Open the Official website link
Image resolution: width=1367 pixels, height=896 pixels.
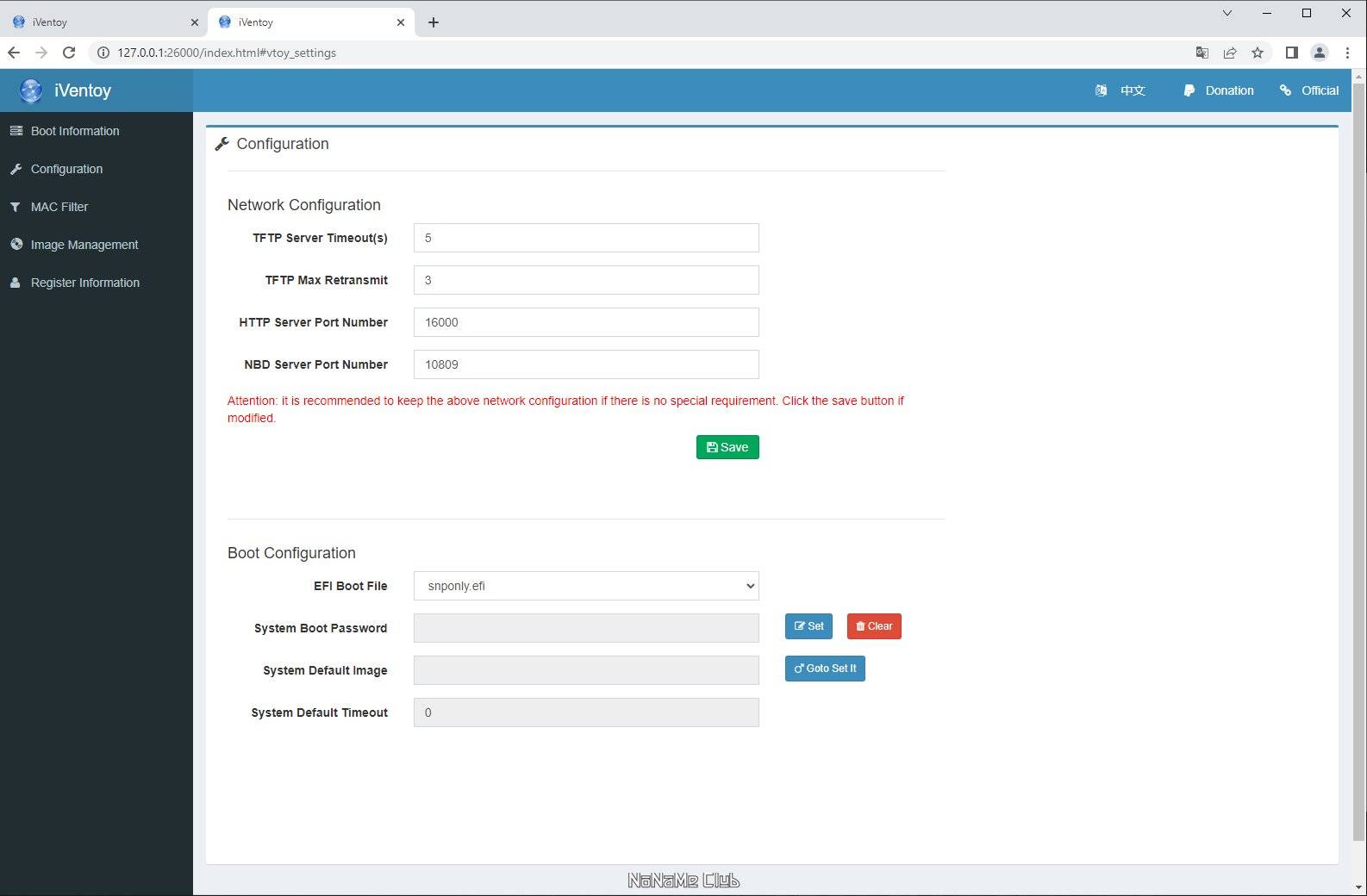click(x=1320, y=90)
